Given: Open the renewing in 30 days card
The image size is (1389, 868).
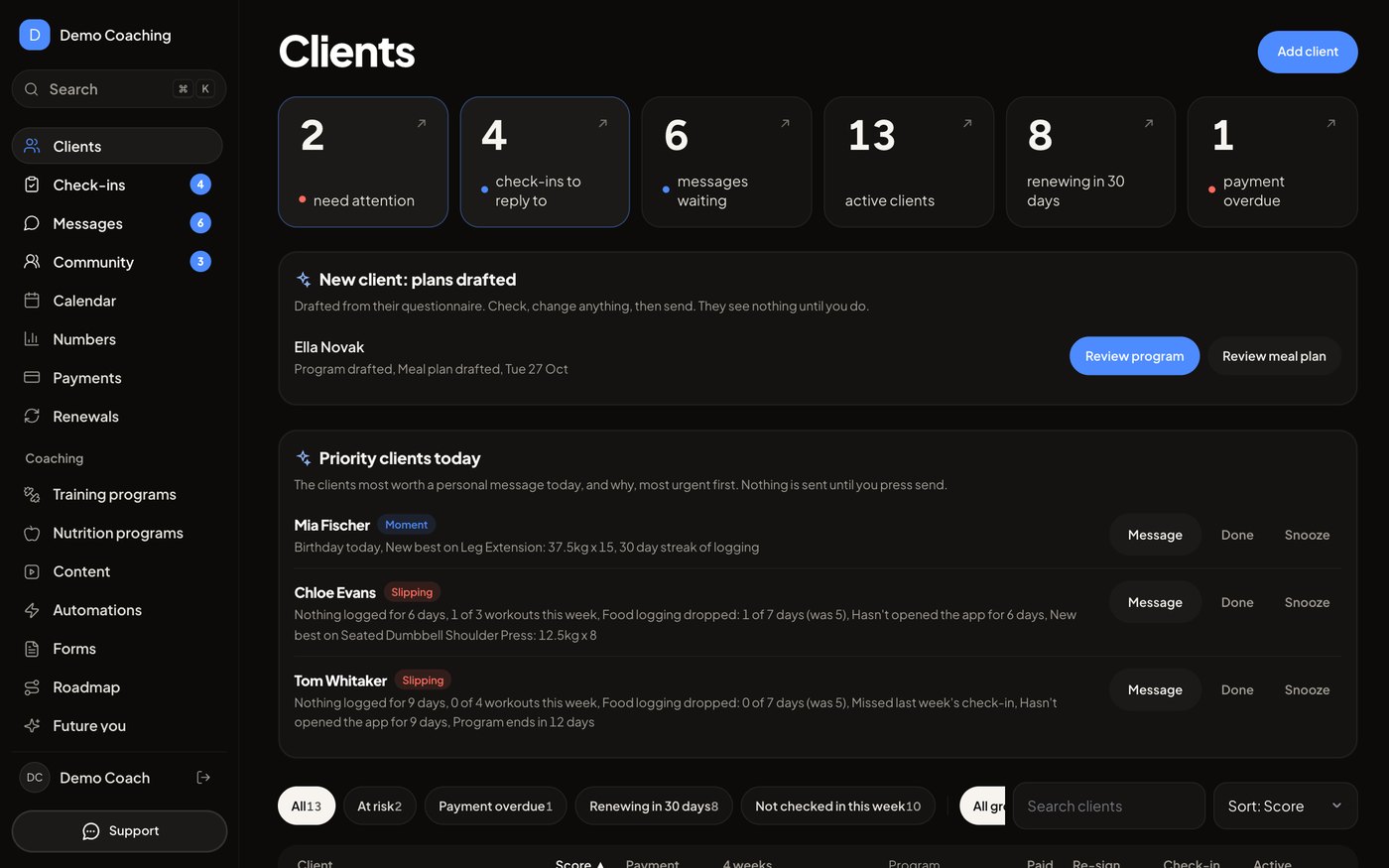Looking at the screenshot, I should tap(1090, 162).
